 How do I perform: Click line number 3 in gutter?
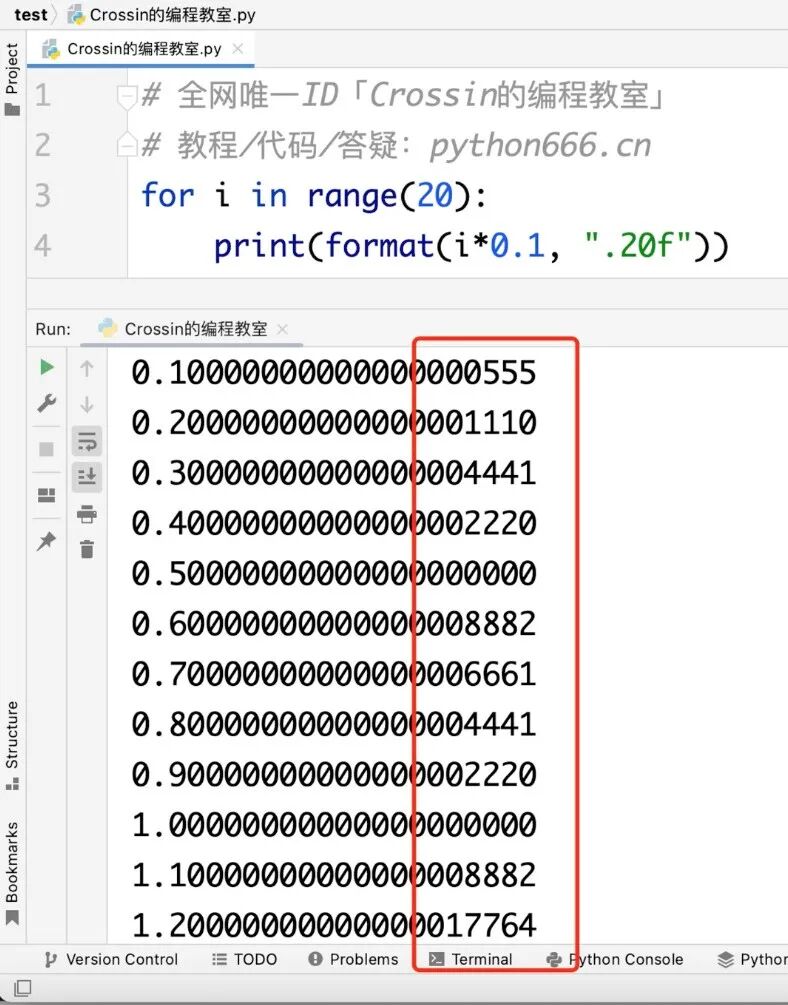coord(42,195)
